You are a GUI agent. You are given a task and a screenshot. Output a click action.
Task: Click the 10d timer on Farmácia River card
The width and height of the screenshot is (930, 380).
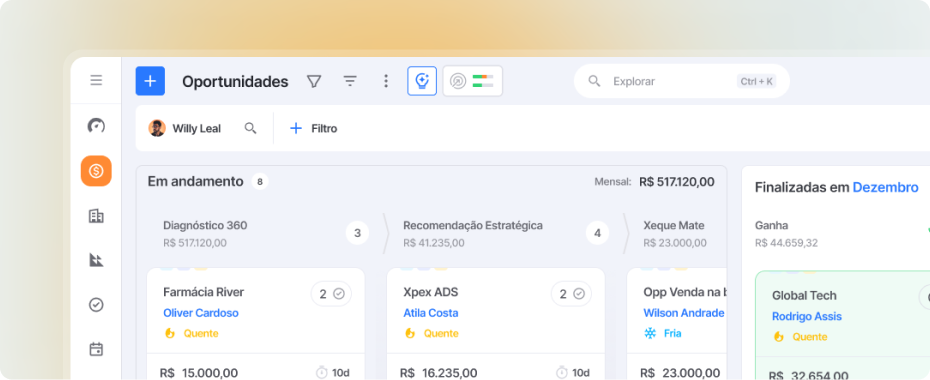(333, 372)
